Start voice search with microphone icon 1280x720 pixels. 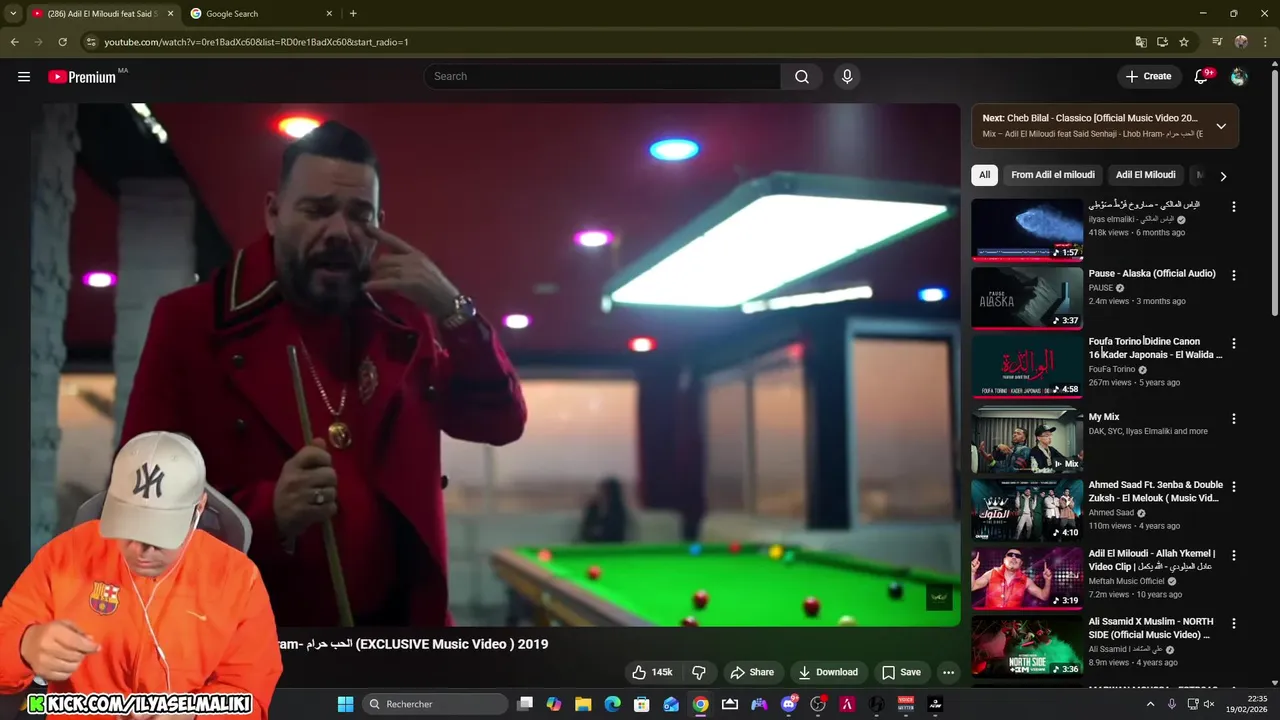[847, 77]
